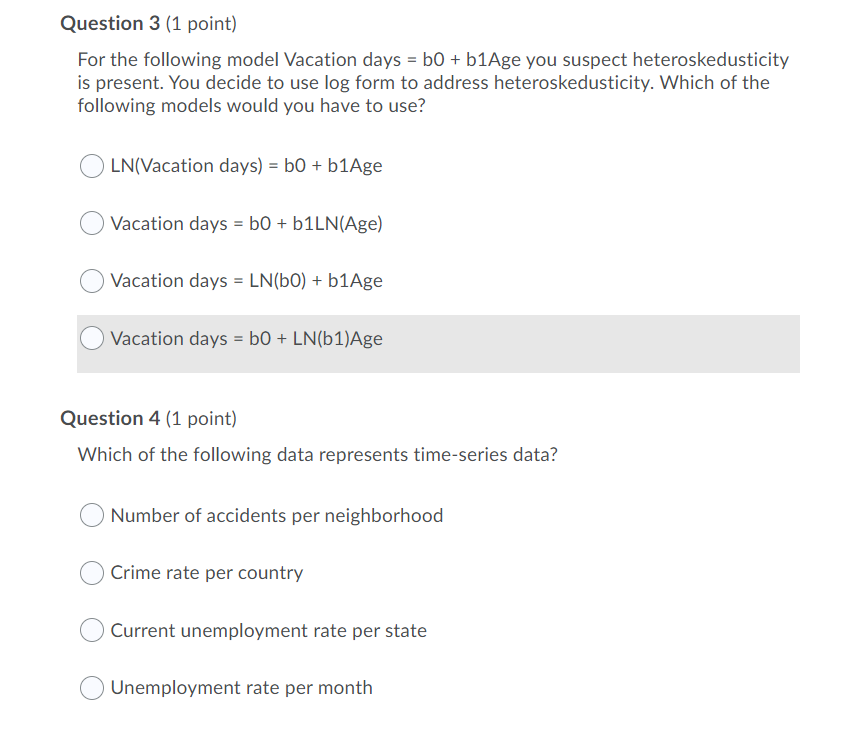
Task: Select Number of accidents per neighborhood radio
Action: click(92, 515)
